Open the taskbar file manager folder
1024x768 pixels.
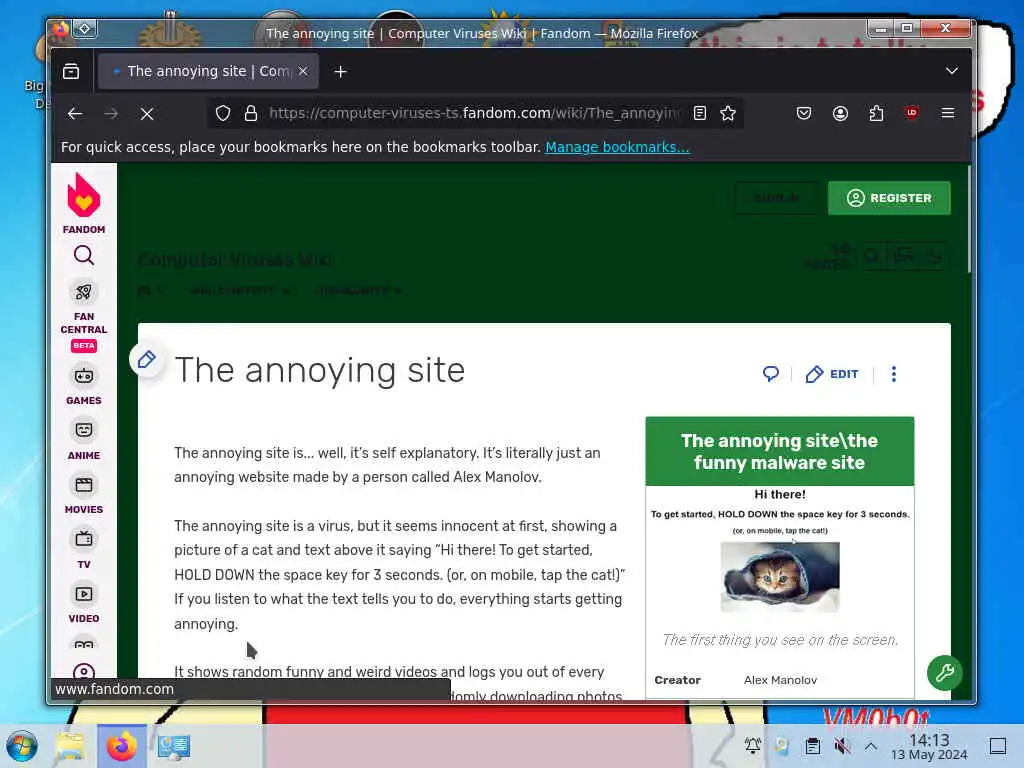click(70, 746)
